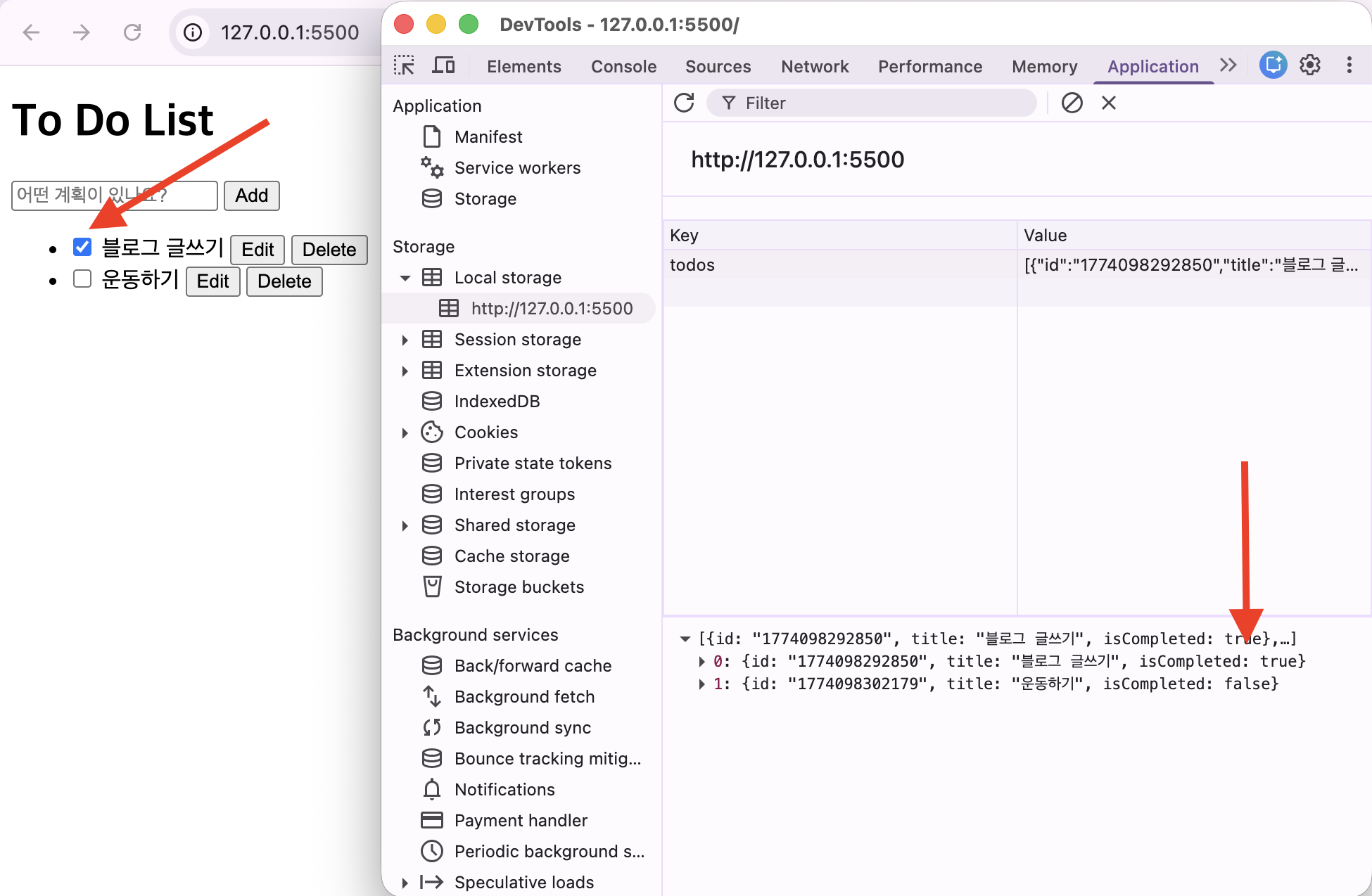Image resolution: width=1372 pixels, height=896 pixels.
Task: Clear all storage entries using the circle-slash icon
Action: pos(1072,103)
